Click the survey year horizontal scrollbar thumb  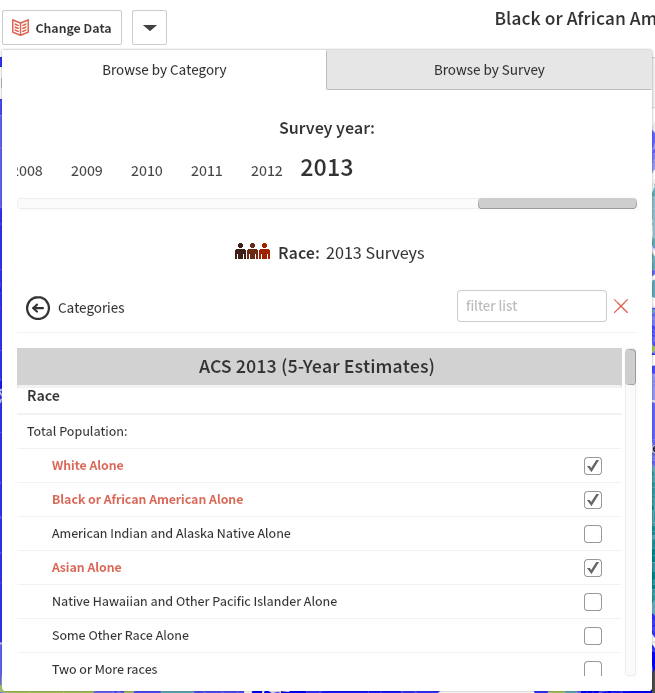coord(556,204)
